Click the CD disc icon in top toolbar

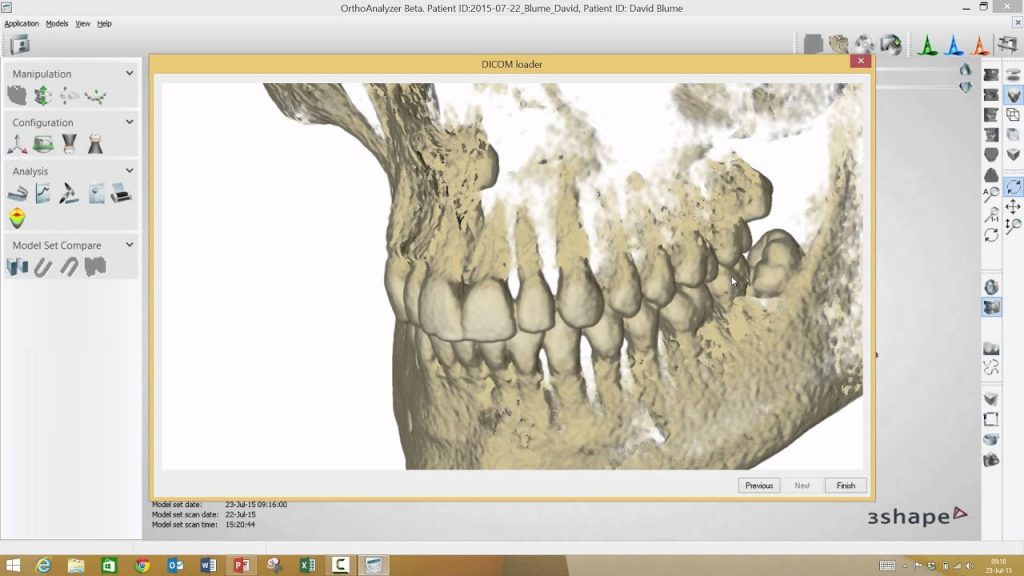(863, 45)
